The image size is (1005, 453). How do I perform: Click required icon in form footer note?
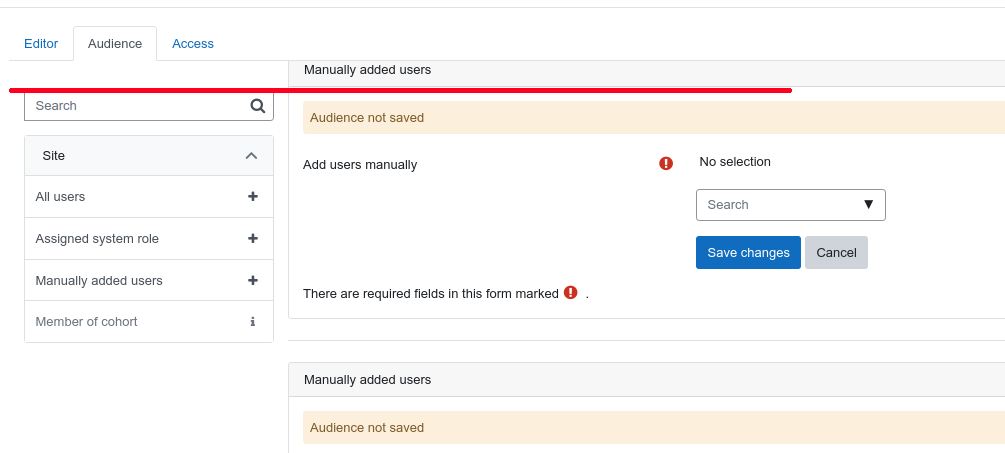(570, 293)
